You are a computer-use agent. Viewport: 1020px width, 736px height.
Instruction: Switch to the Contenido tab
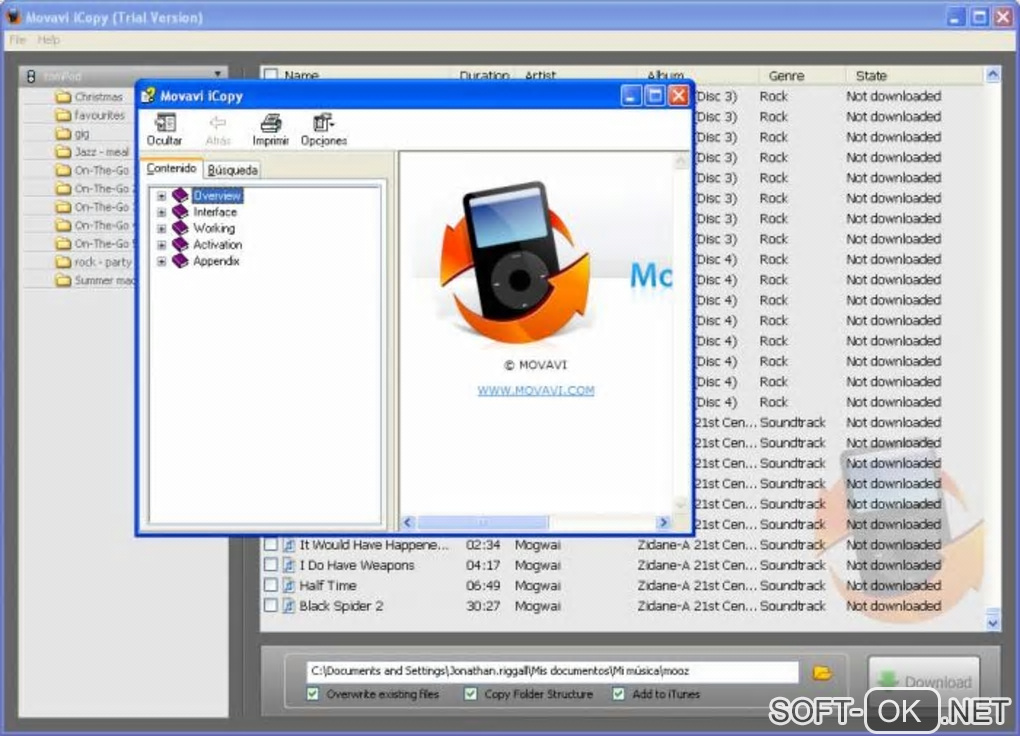point(171,169)
